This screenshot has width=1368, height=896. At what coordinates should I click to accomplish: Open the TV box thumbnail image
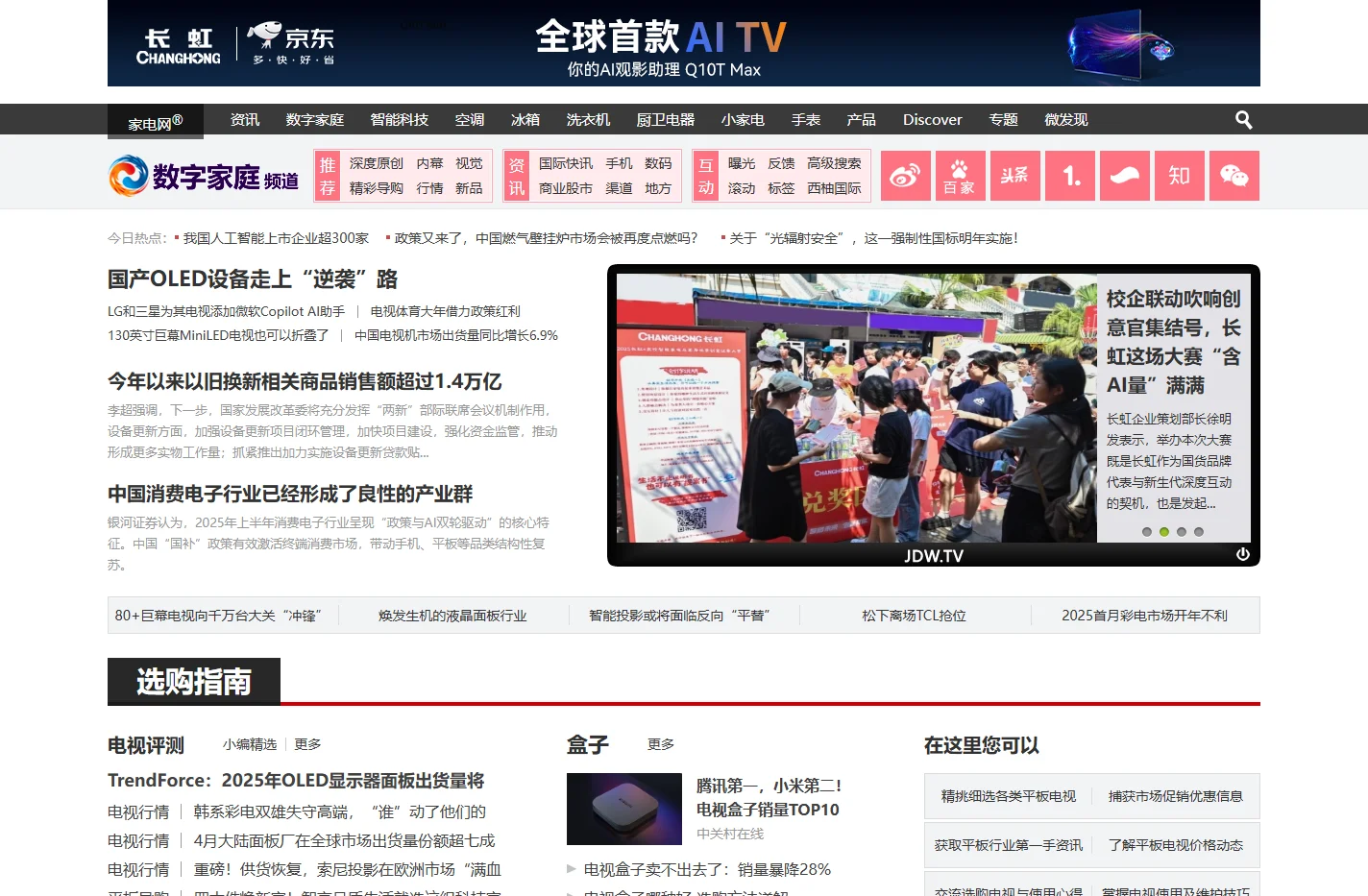(x=624, y=809)
